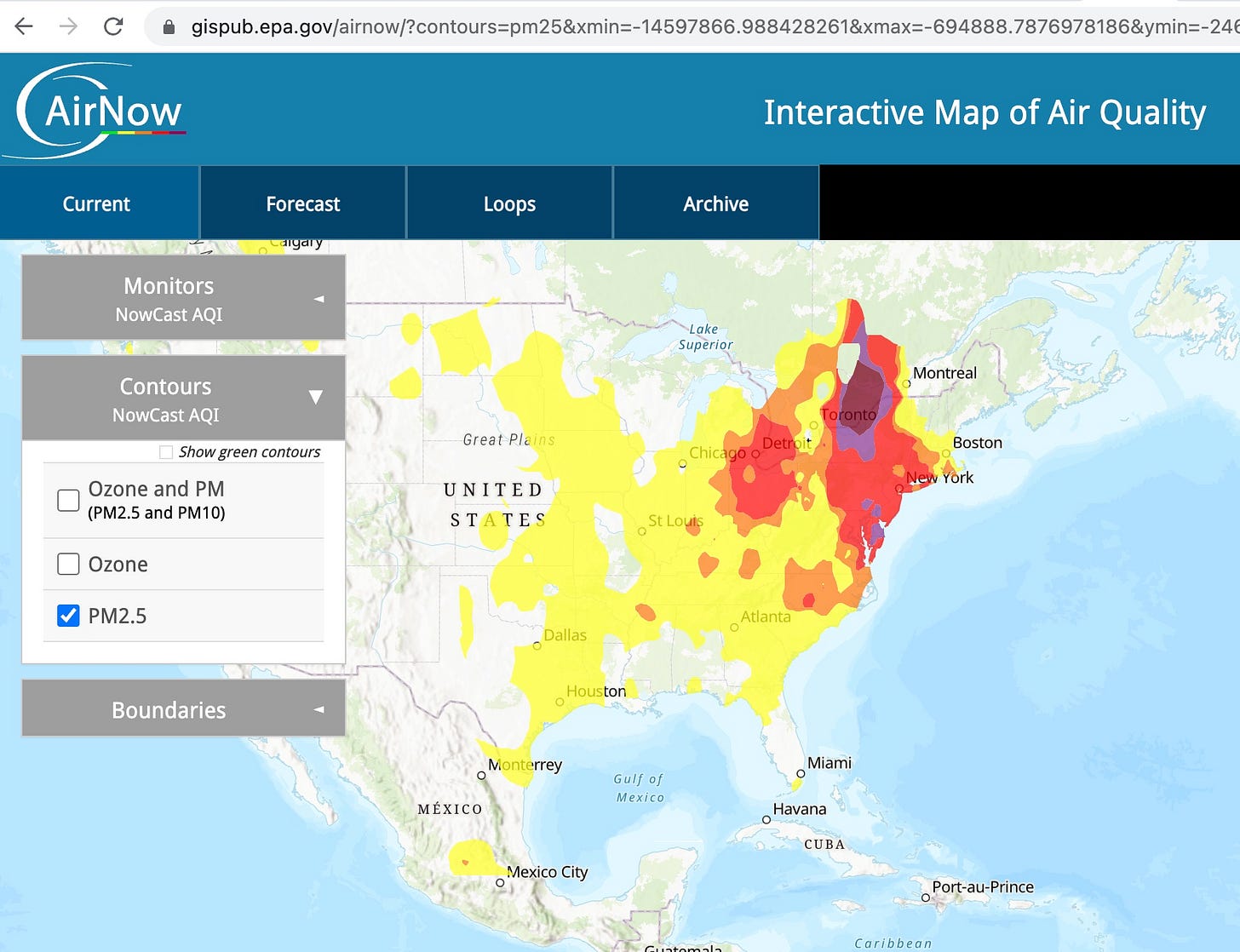1240x952 pixels.
Task: Click the Gulf of Mexico label
Action: click(x=639, y=788)
